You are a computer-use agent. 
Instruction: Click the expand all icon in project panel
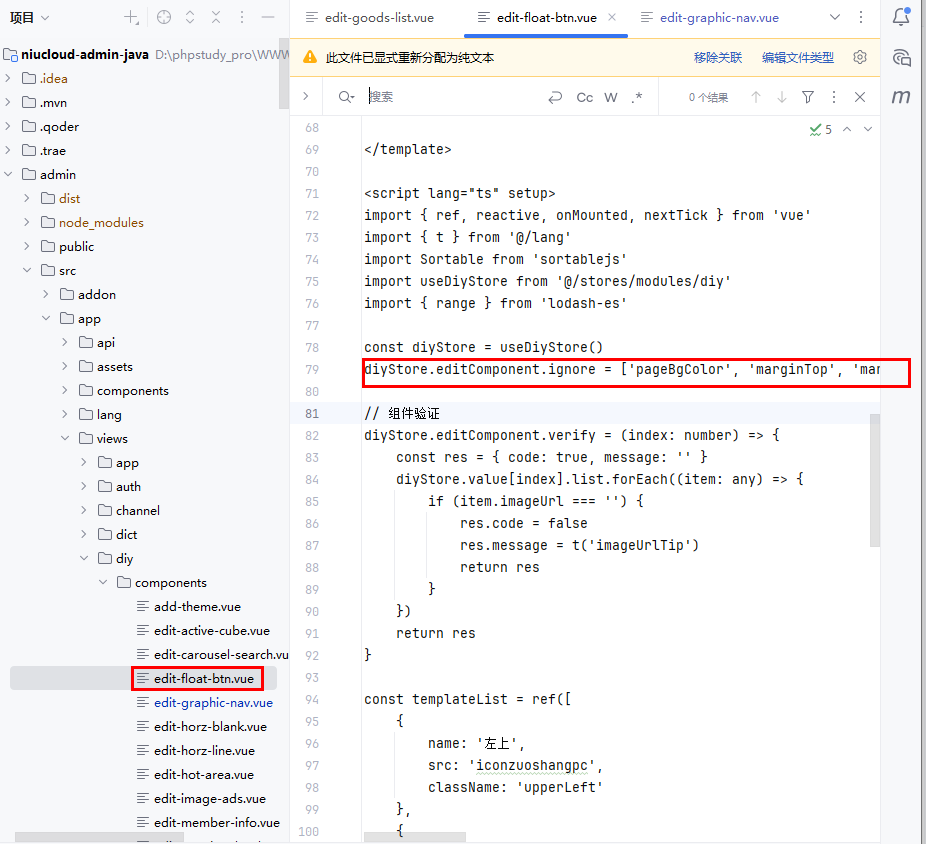190,17
